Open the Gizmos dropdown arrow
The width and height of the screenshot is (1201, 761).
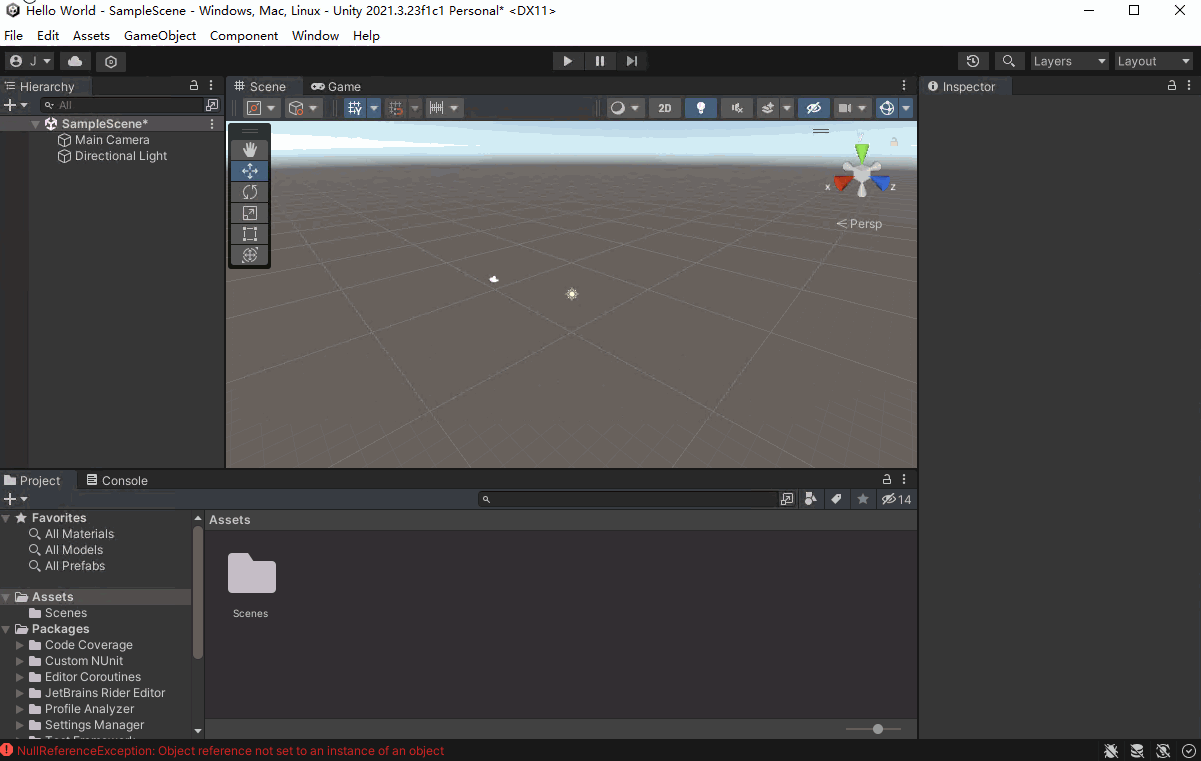point(906,108)
